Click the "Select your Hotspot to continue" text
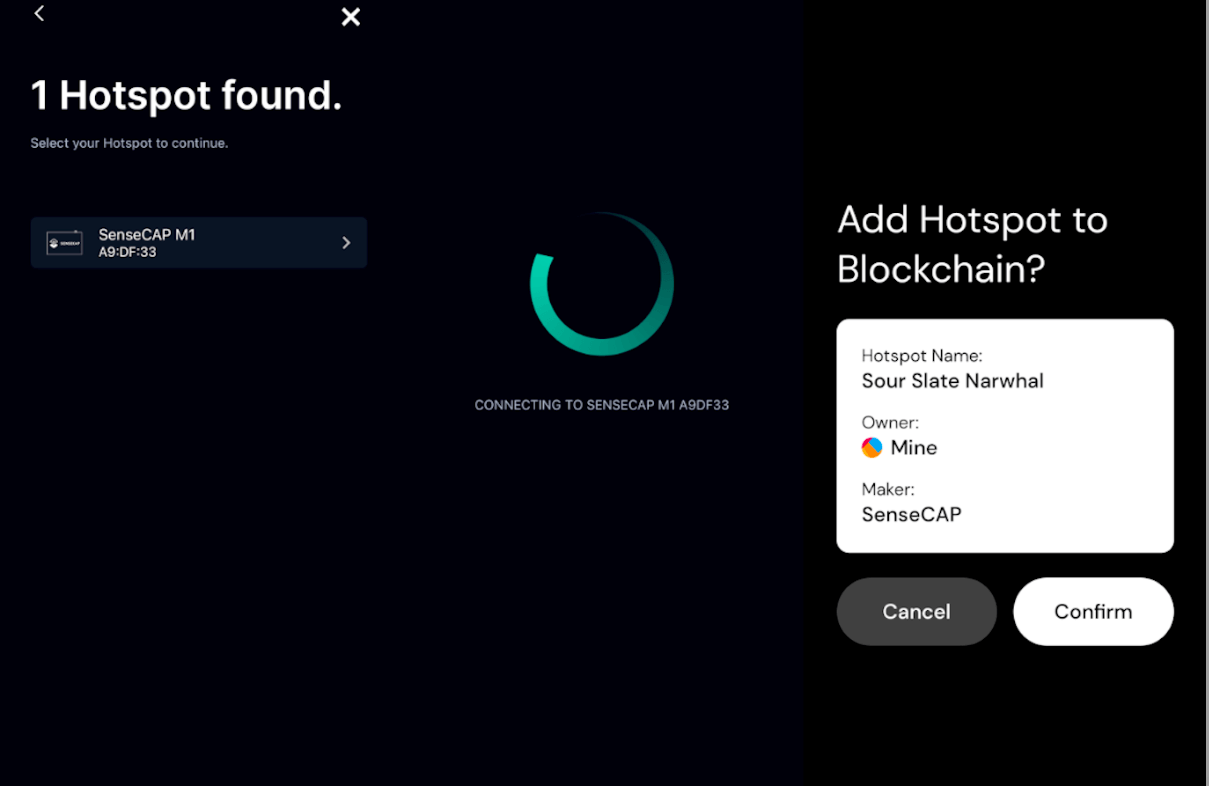Screen dimensions: 1209x786 [129, 143]
